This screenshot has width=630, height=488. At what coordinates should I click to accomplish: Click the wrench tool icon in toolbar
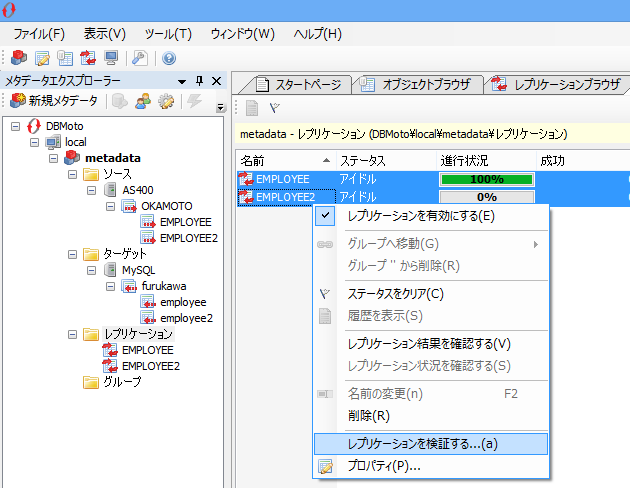point(140,58)
